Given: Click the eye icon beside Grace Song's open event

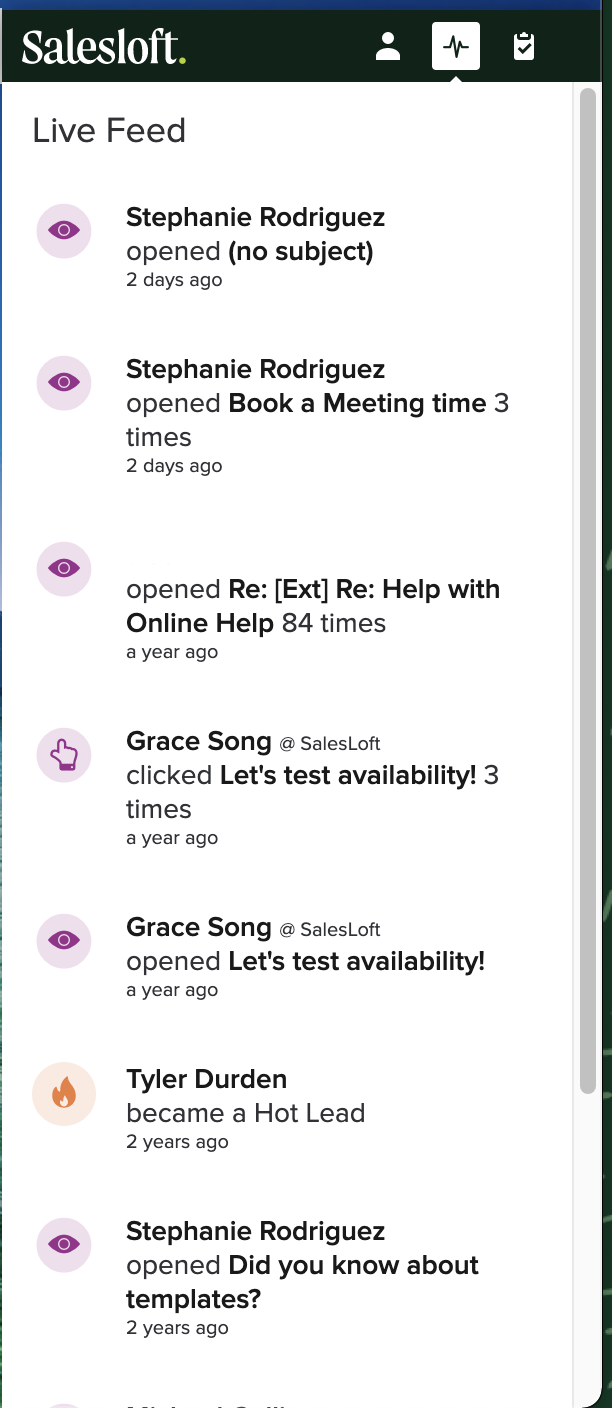Looking at the screenshot, I should 63,941.
